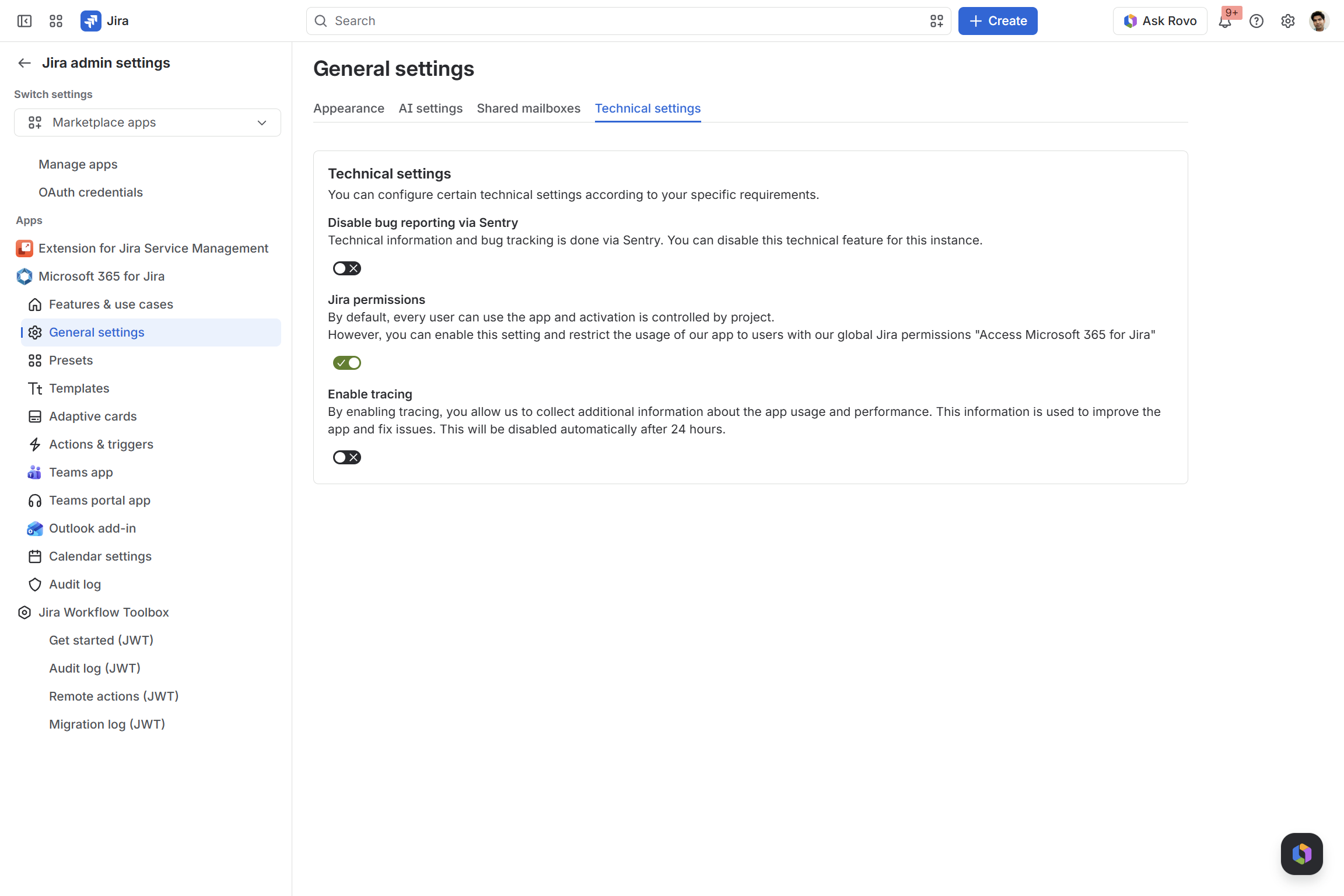Switch to the AI settings tab

click(x=430, y=108)
